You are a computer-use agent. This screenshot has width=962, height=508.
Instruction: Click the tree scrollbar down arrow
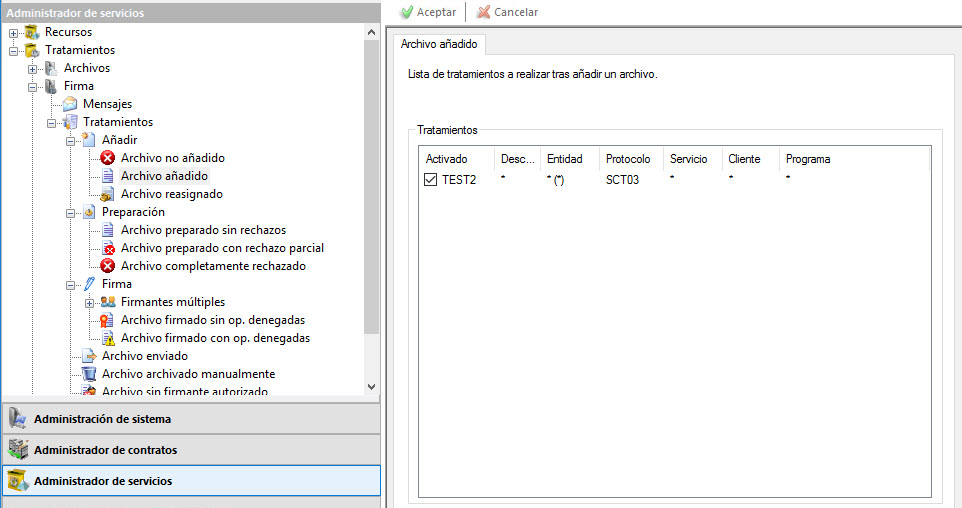click(372, 387)
